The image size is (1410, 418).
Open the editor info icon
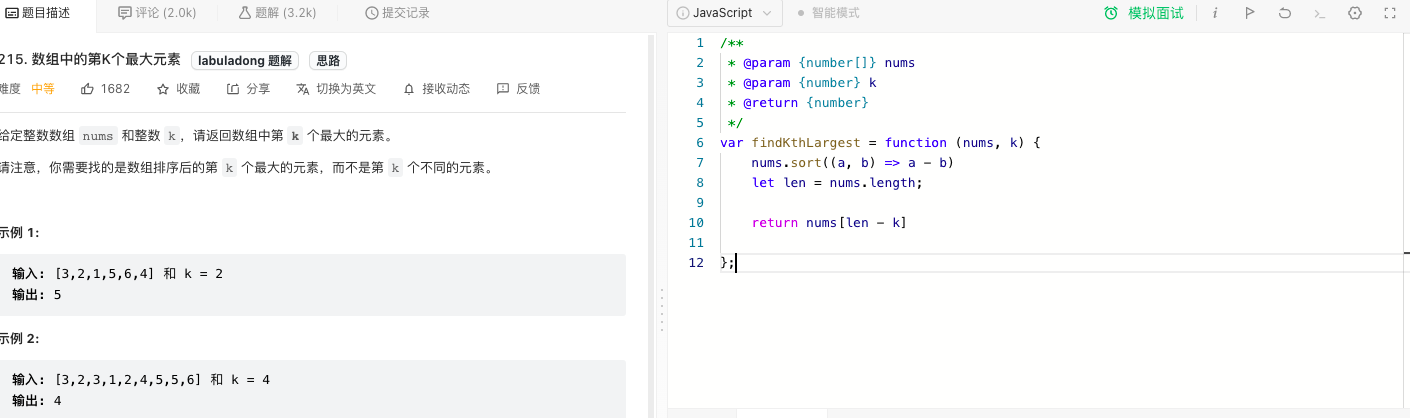(1215, 13)
